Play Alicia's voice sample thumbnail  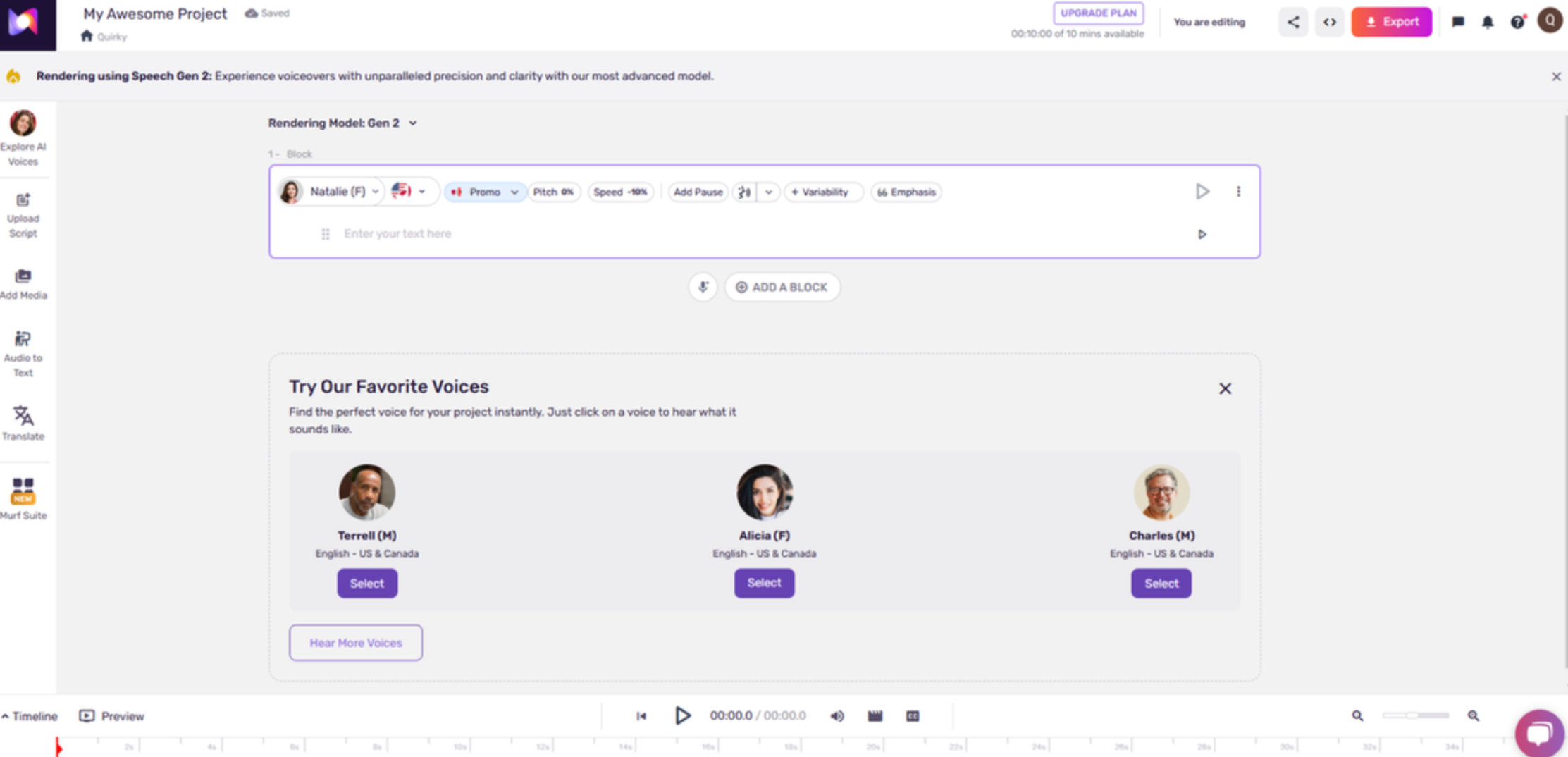765,492
